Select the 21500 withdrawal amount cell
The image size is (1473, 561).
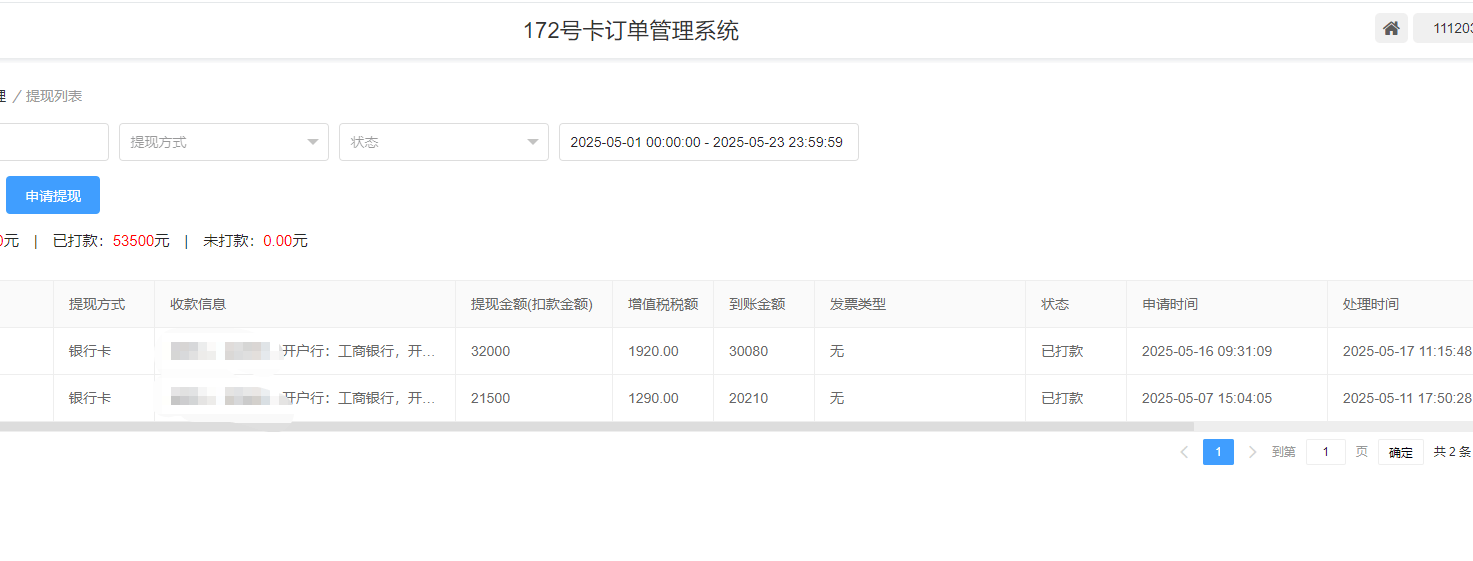490,398
